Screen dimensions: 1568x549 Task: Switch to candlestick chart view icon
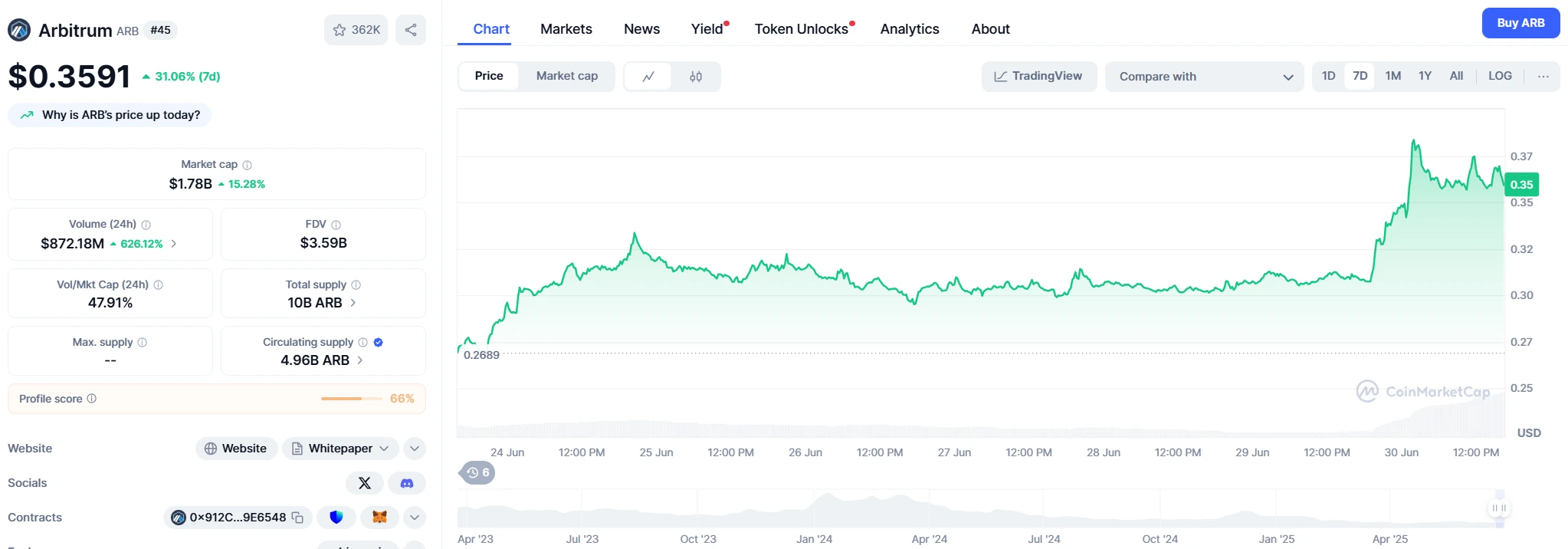click(x=696, y=77)
